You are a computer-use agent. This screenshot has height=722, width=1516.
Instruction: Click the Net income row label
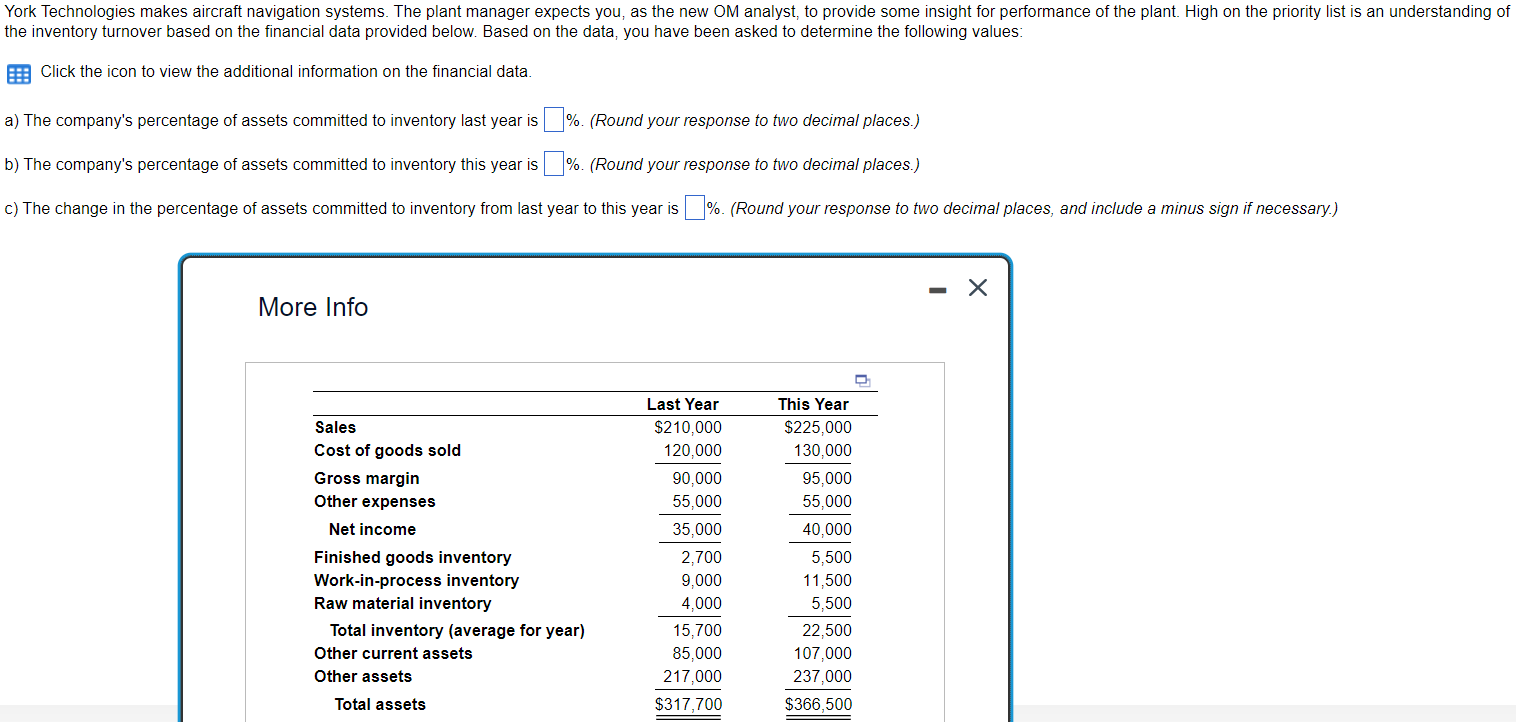371,529
